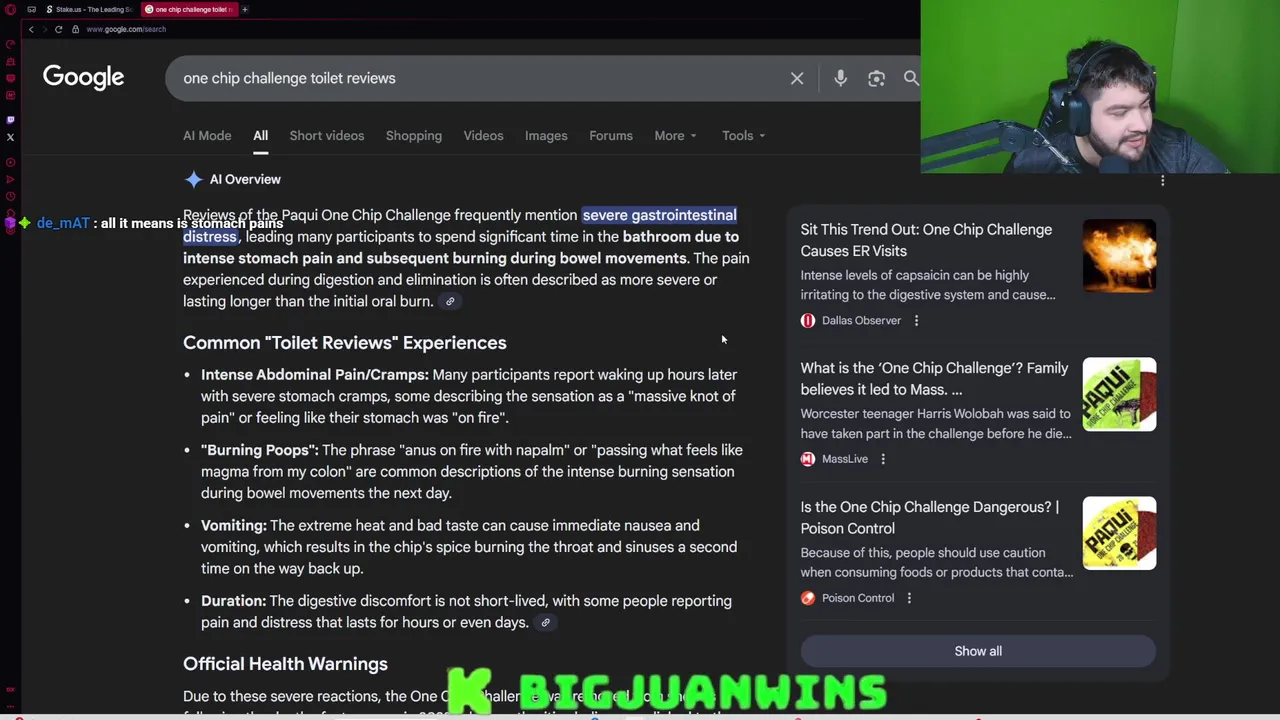
Task: Go back with the browser back arrow
Action: click(x=31, y=29)
